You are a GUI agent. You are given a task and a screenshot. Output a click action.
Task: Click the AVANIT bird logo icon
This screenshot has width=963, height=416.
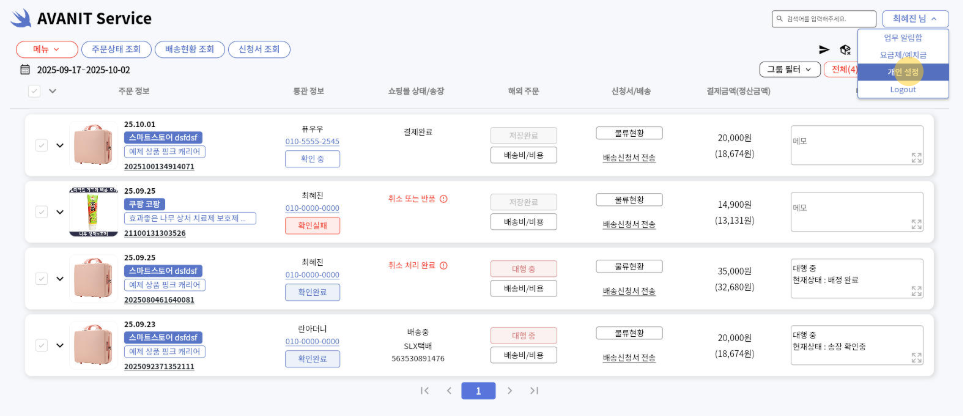point(21,18)
